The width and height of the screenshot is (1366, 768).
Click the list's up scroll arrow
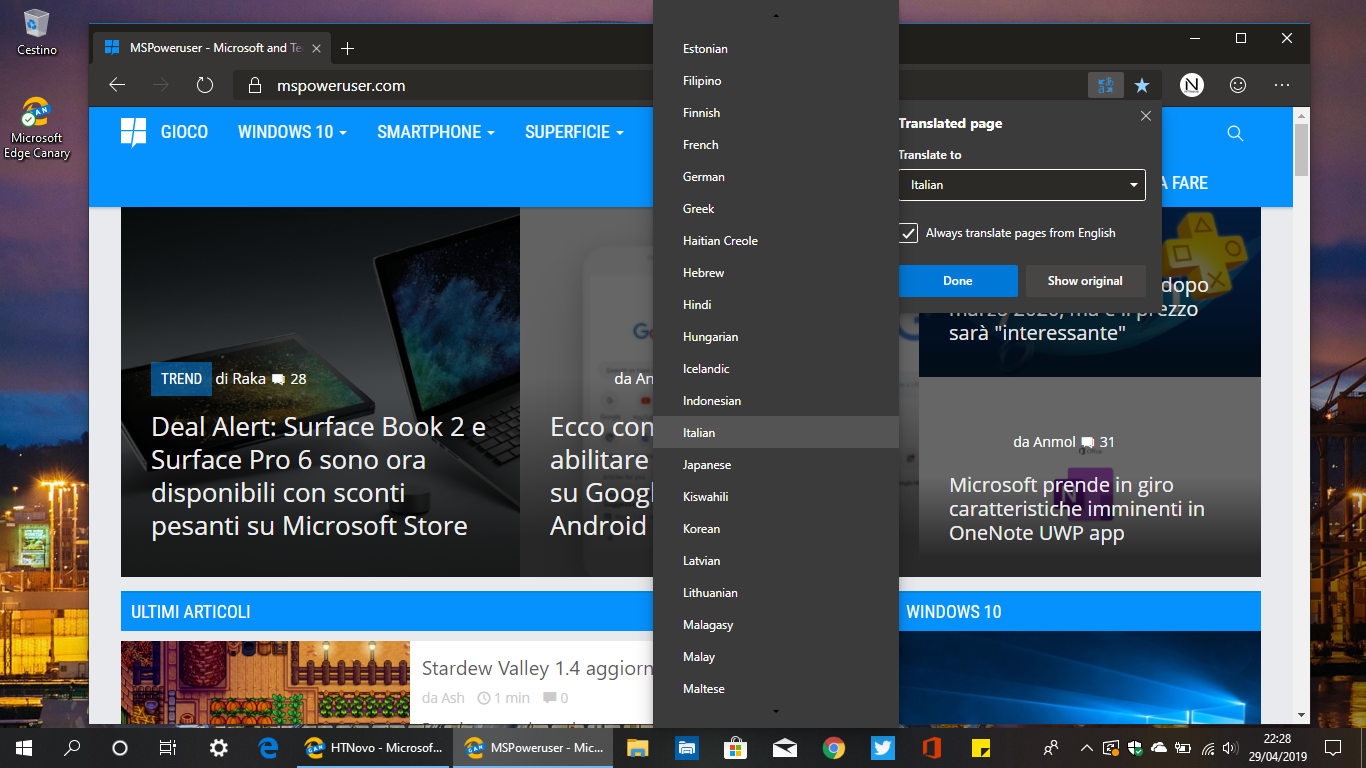click(776, 15)
